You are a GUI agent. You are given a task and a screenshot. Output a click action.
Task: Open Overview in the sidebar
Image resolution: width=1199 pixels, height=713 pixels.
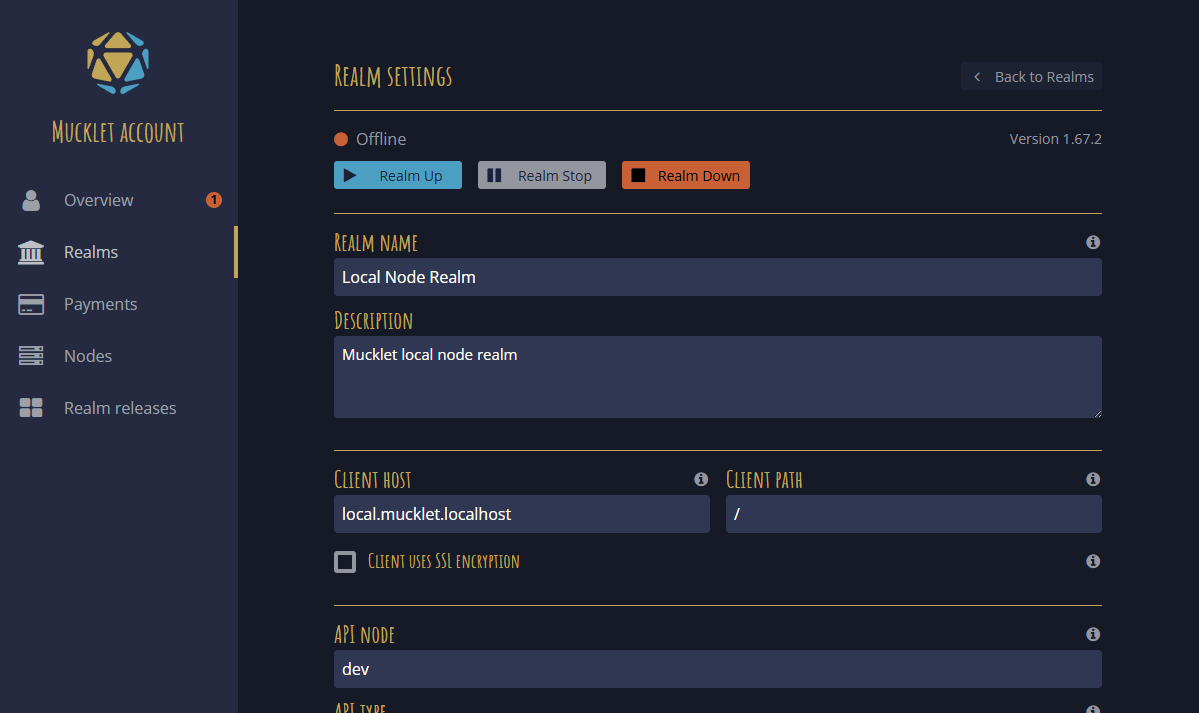click(x=98, y=200)
